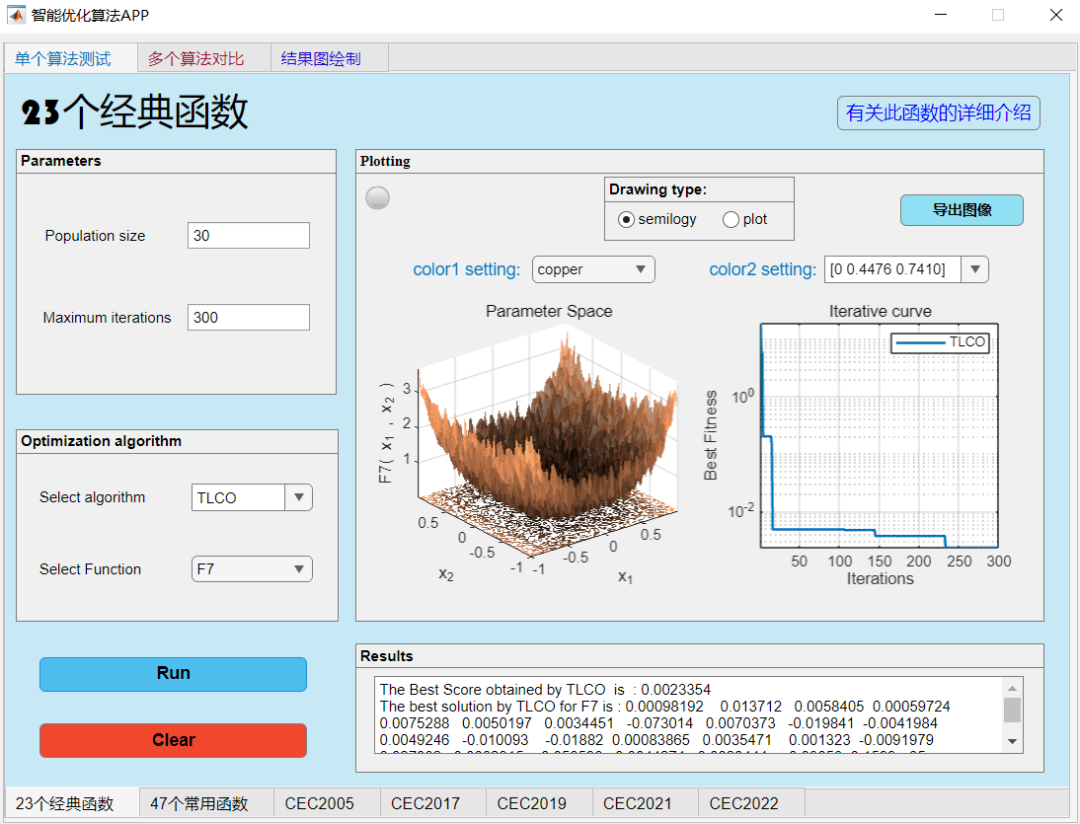Open the color2 setting dropdown arrow
Screen dimensions: 1080x824
pos(975,269)
